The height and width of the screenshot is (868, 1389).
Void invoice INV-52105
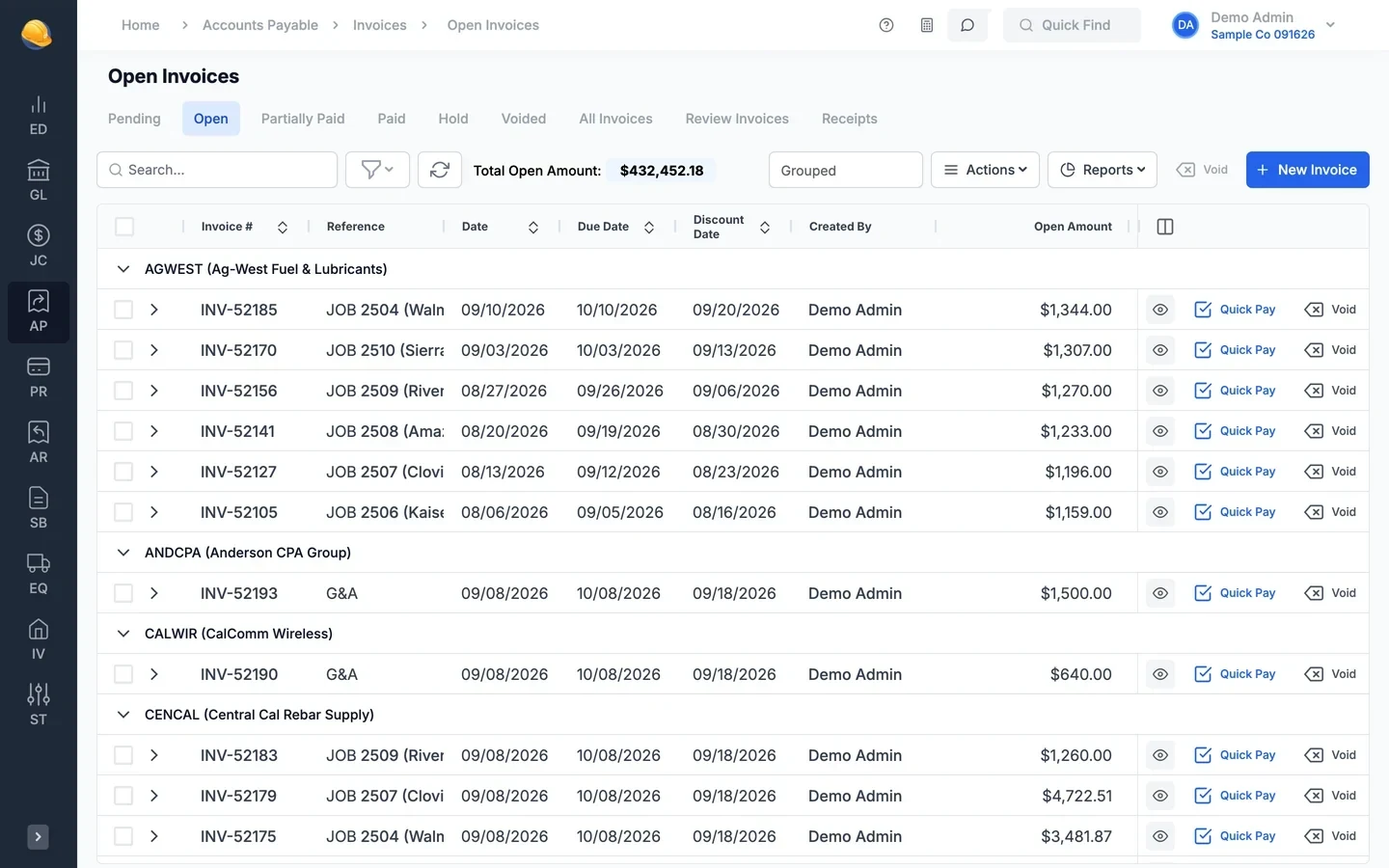click(x=1330, y=512)
